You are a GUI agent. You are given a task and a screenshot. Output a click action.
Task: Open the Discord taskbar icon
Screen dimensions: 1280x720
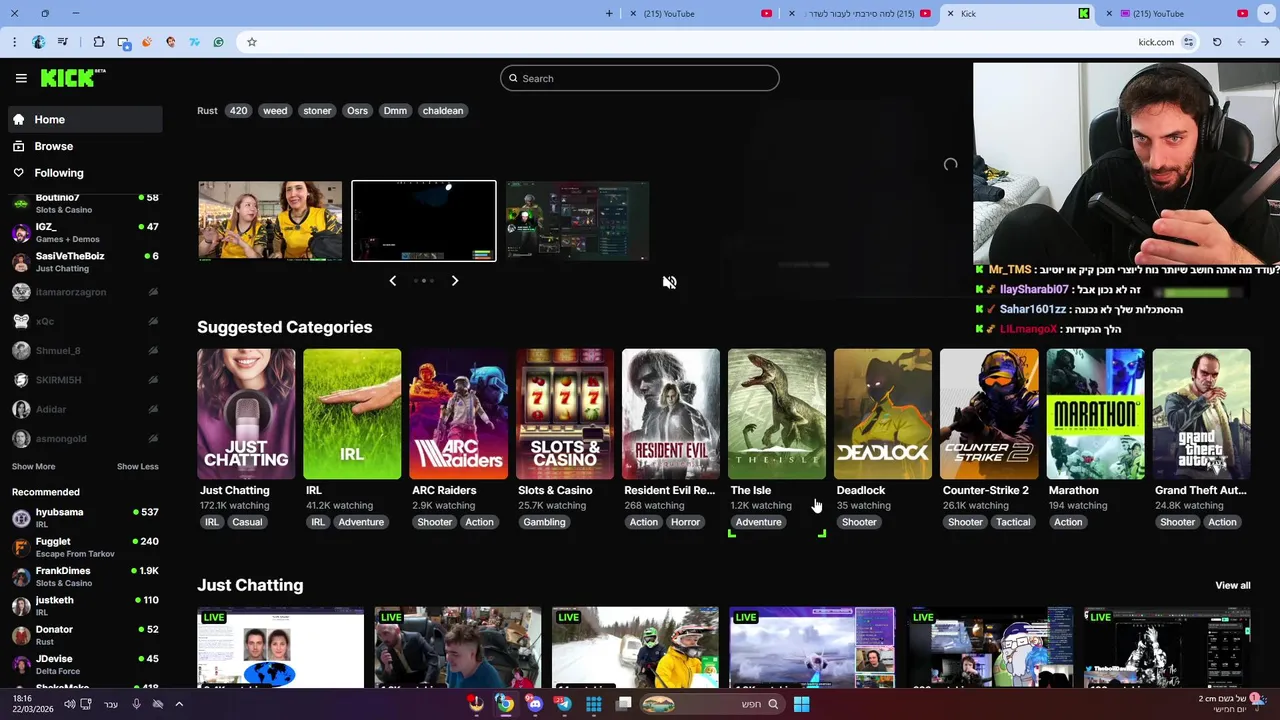pyautogui.click(x=535, y=704)
